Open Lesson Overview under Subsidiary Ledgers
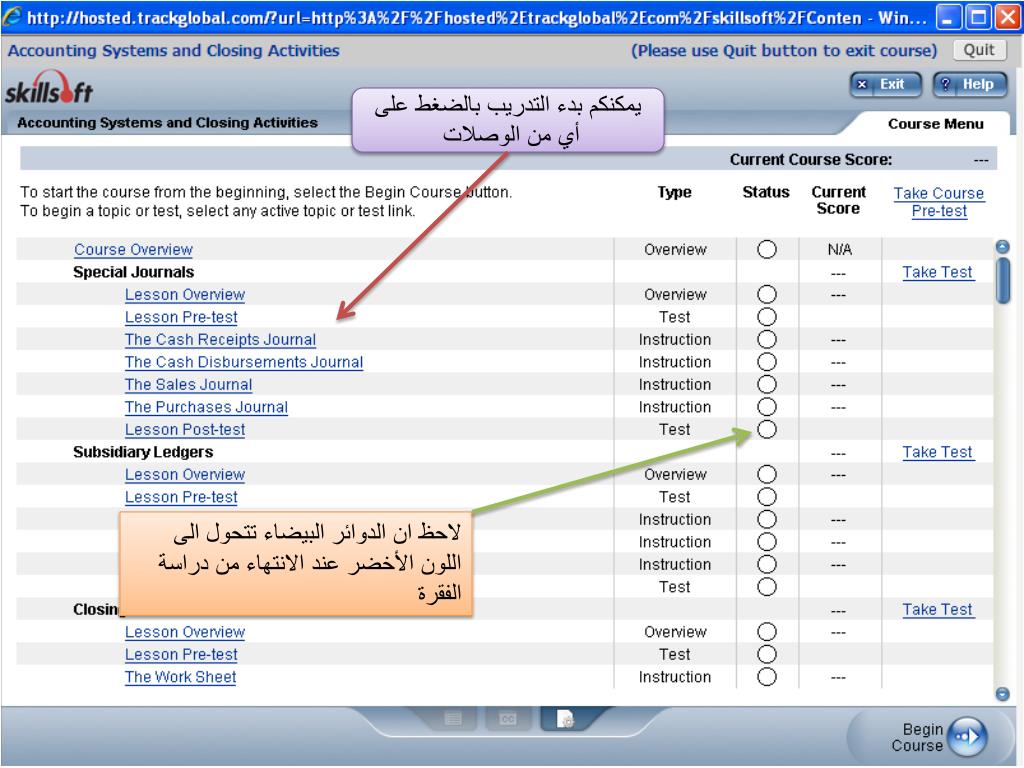This screenshot has width=1024, height=768. (x=185, y=475)
